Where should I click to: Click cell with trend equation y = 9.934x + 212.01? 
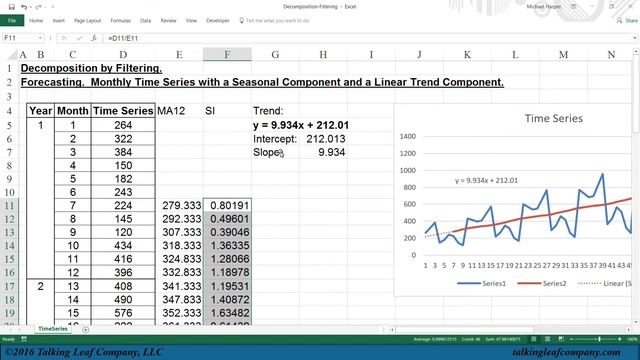click(x=301, y=125)
